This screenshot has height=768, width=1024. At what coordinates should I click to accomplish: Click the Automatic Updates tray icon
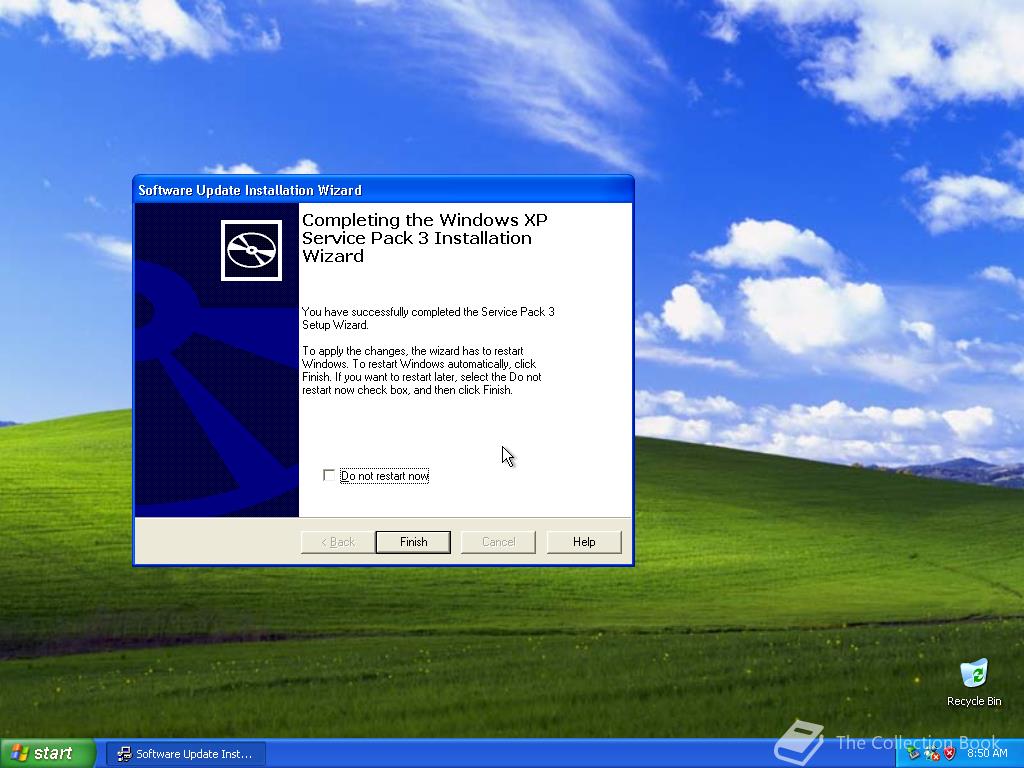pyautogui.click(x=913, y=754)
